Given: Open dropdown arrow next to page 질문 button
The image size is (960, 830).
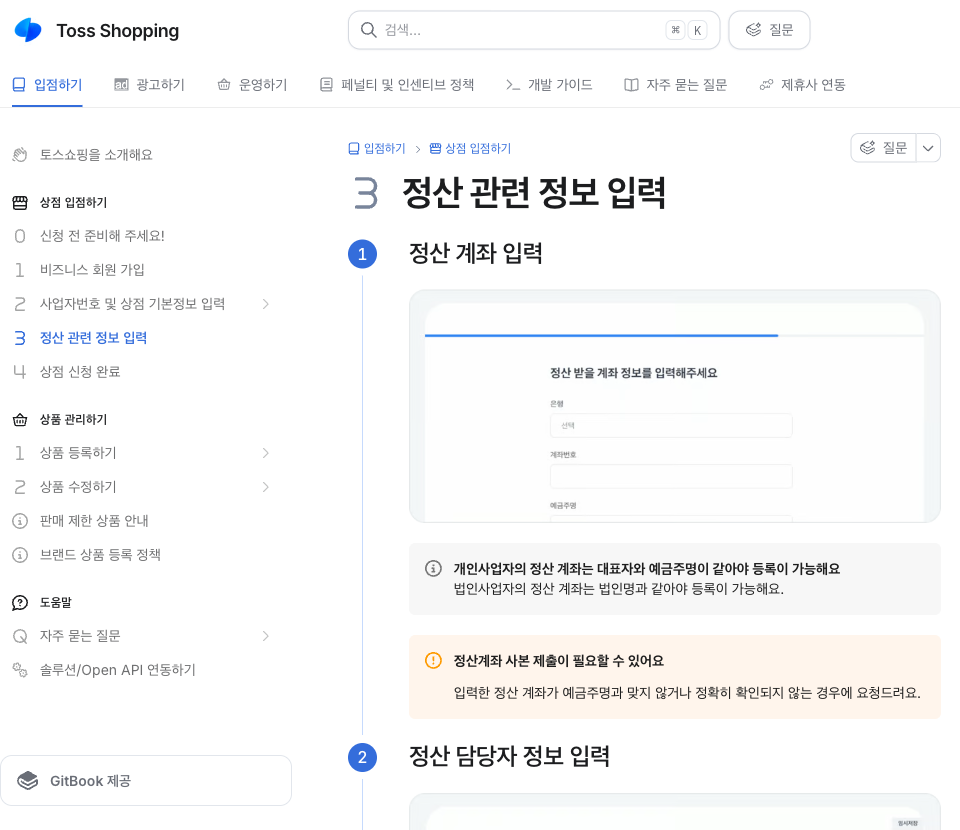Looking at the screenshot, I should [928, 148].
